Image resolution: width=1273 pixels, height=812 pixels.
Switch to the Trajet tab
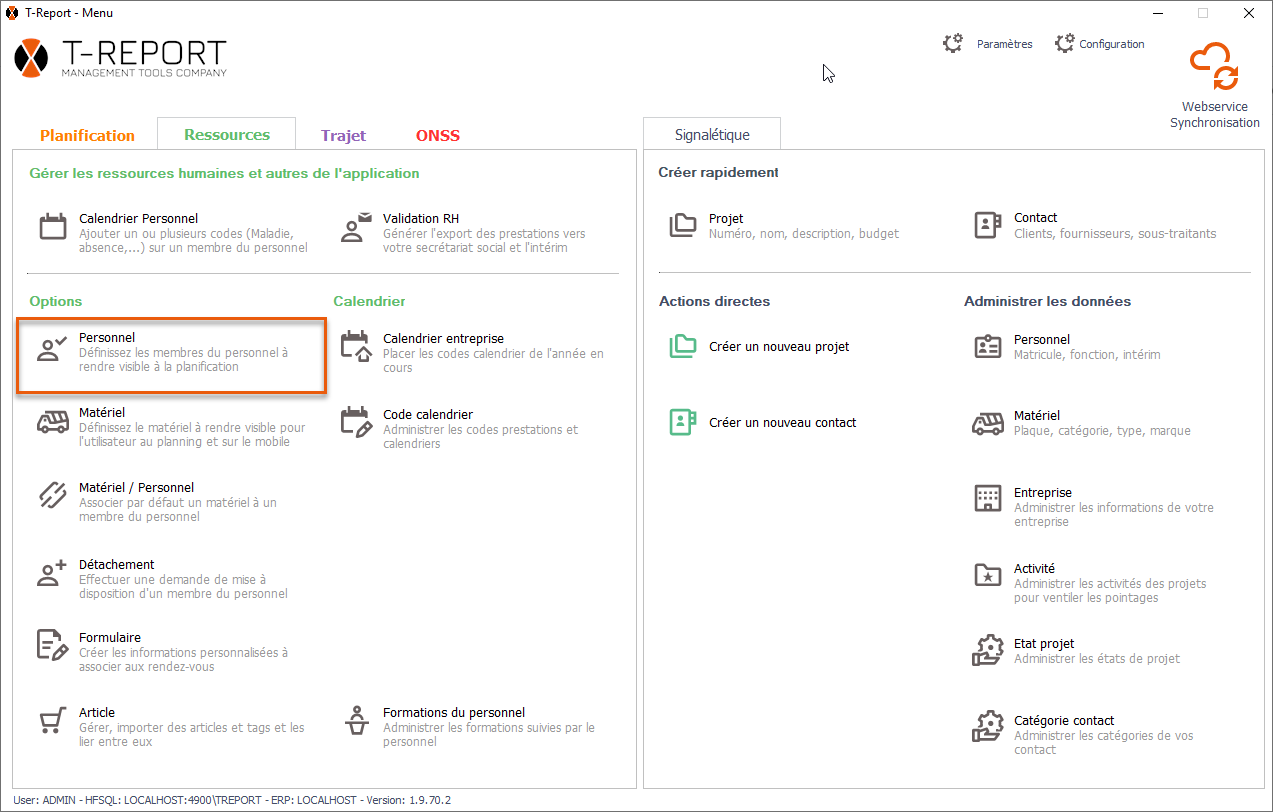343,135
